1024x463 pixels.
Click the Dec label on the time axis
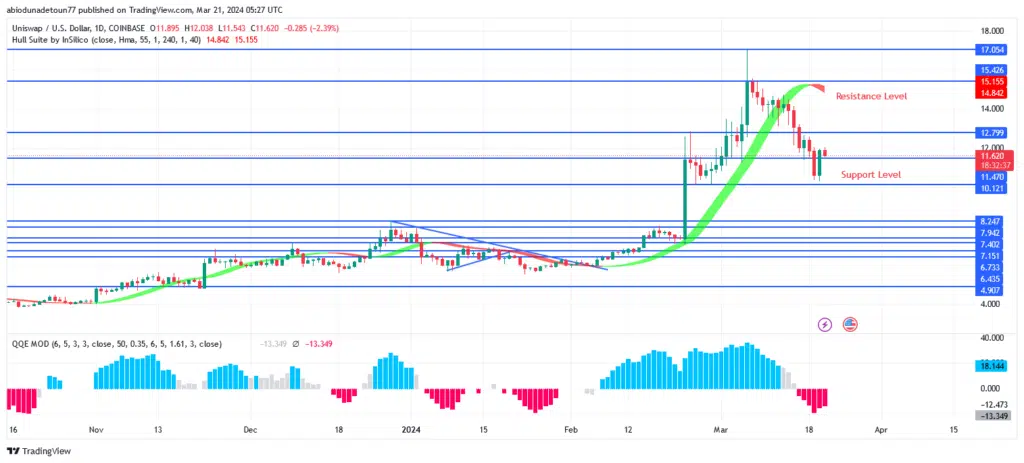pyautogui.click(x=250, y=430)
